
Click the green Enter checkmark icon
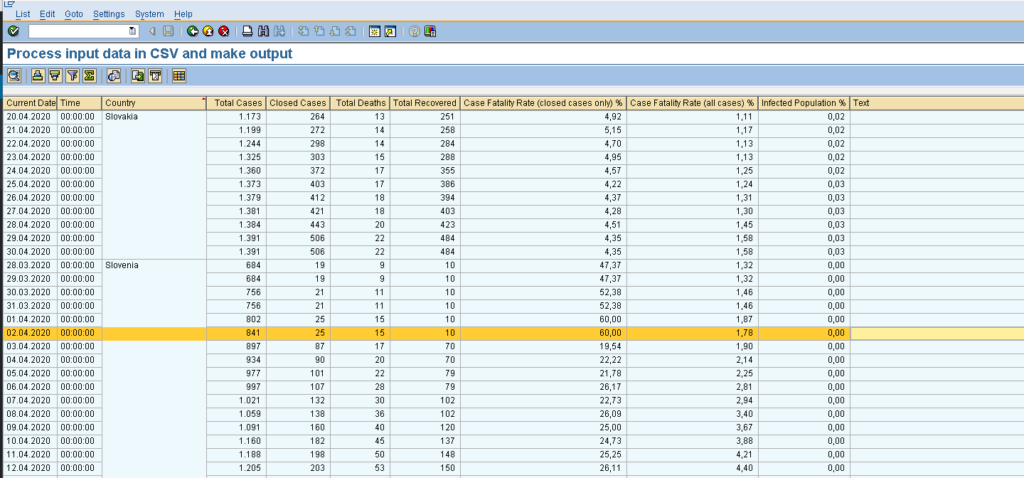[14, 31]
